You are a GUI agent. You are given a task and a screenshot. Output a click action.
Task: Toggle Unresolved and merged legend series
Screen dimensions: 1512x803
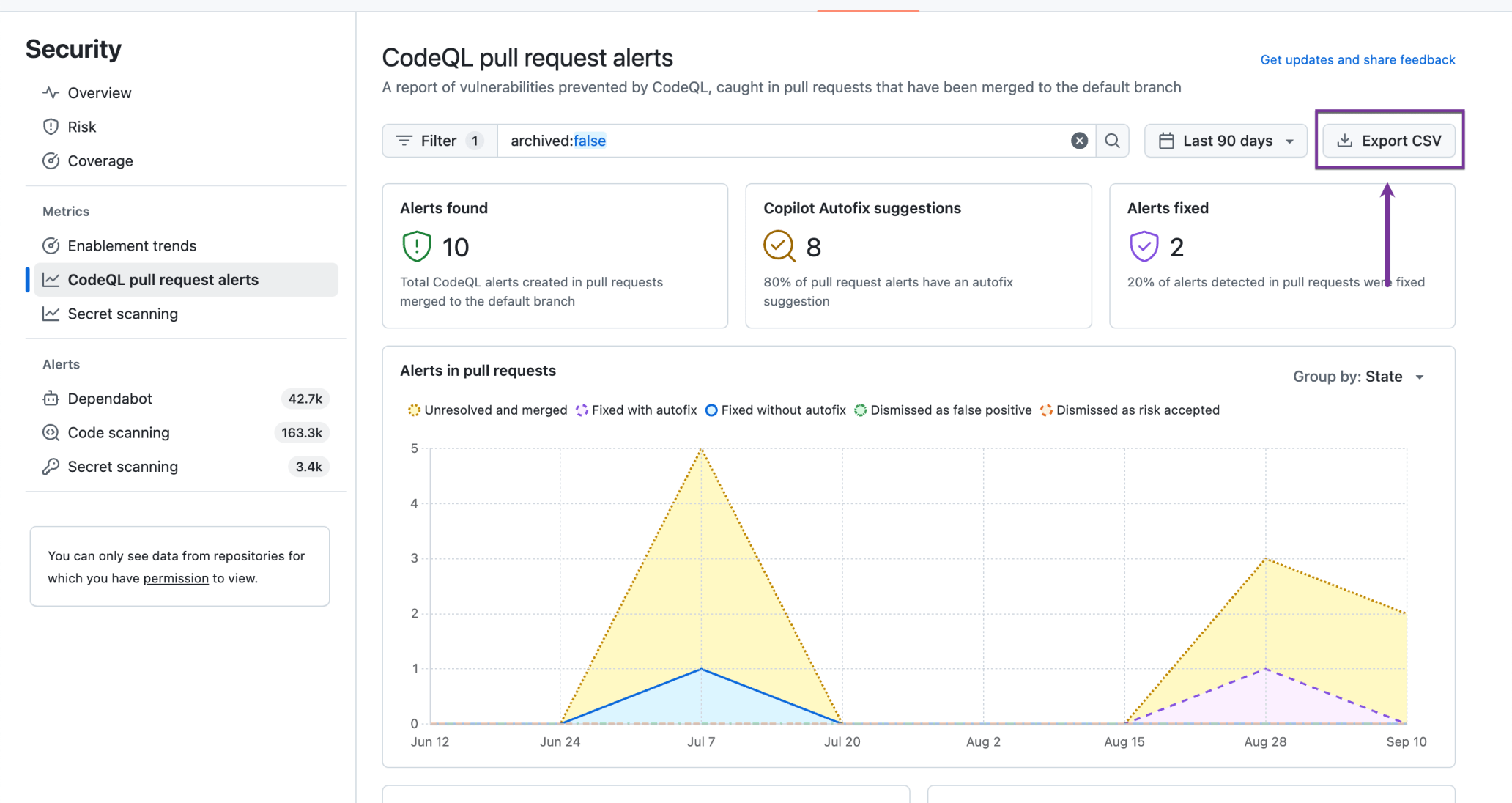point(487,410)
